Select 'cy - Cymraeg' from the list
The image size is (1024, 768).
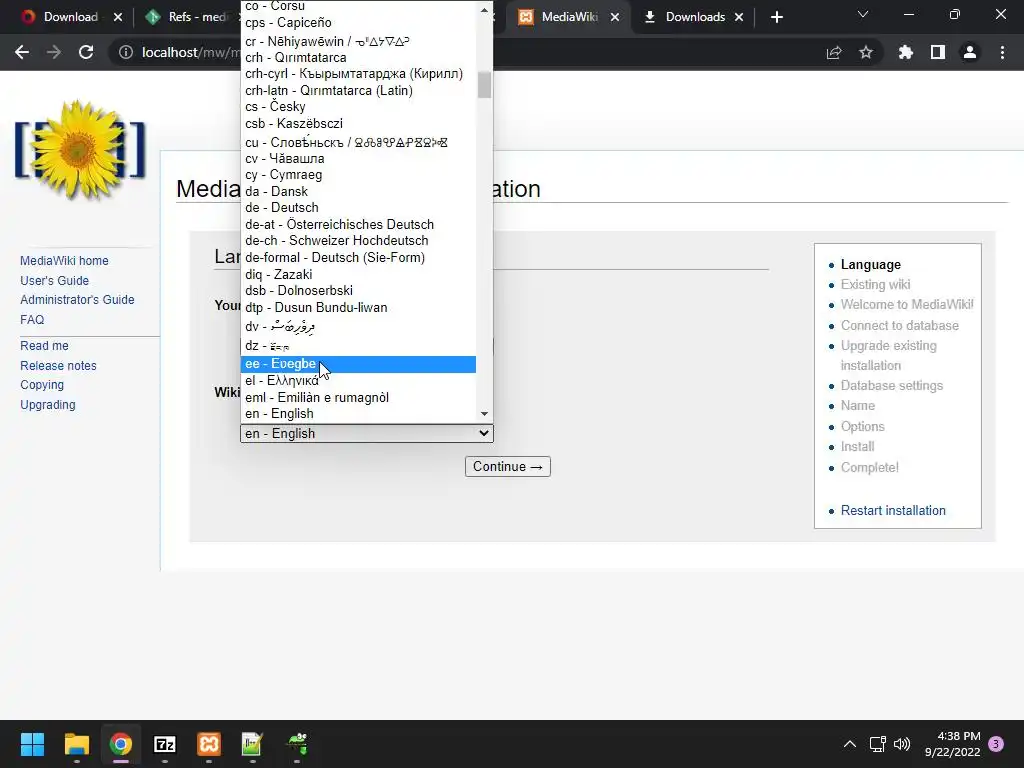point(358,175)
